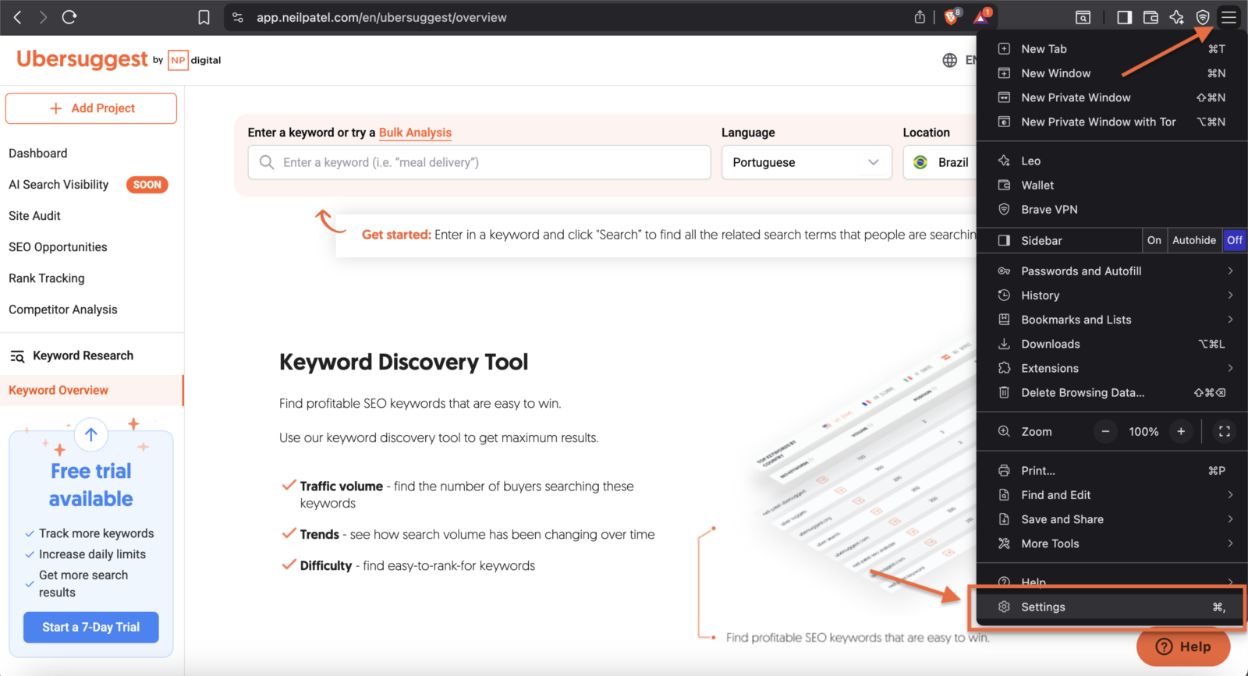The width and height of the screenshot is (1248, 676).
Task: Expand the Find and Edit submenu
Action: coord(1112,495)
